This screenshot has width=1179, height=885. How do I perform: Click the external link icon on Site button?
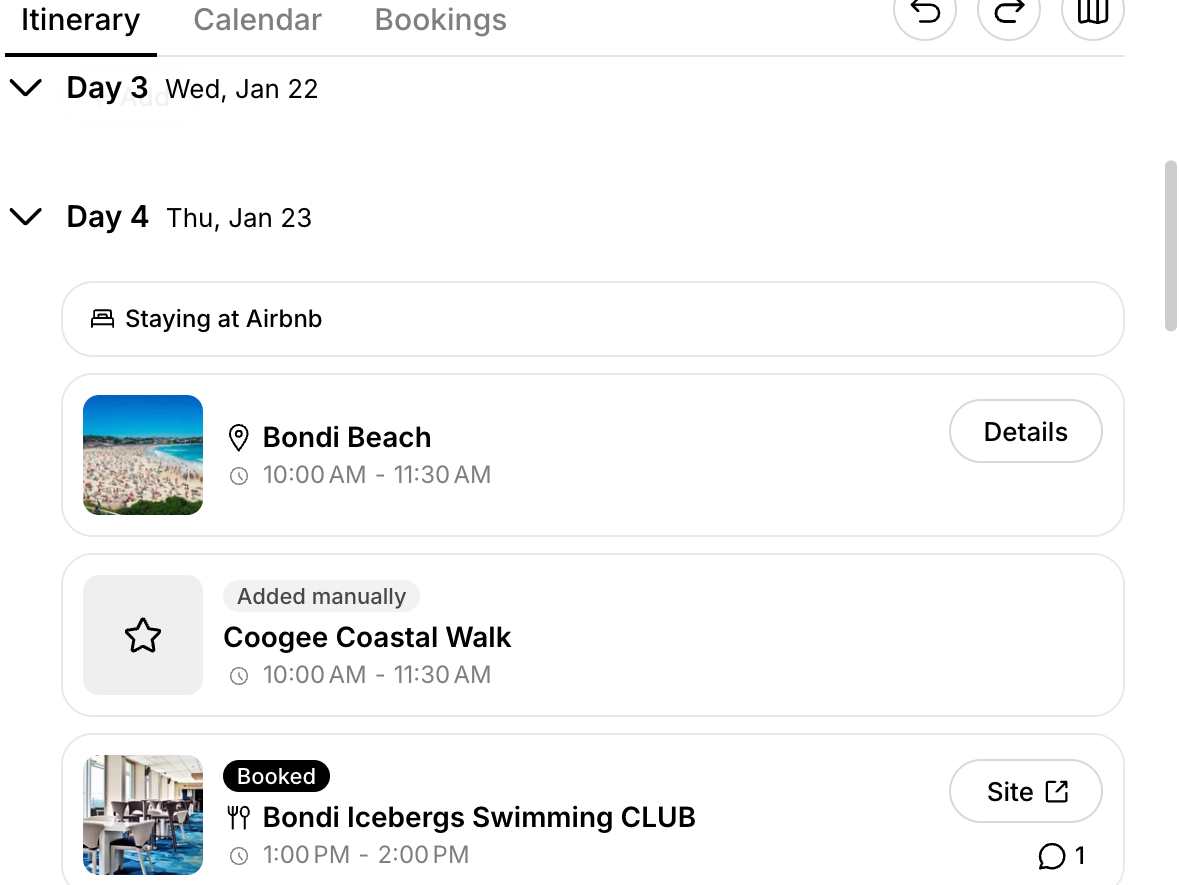pos(1055,790)
